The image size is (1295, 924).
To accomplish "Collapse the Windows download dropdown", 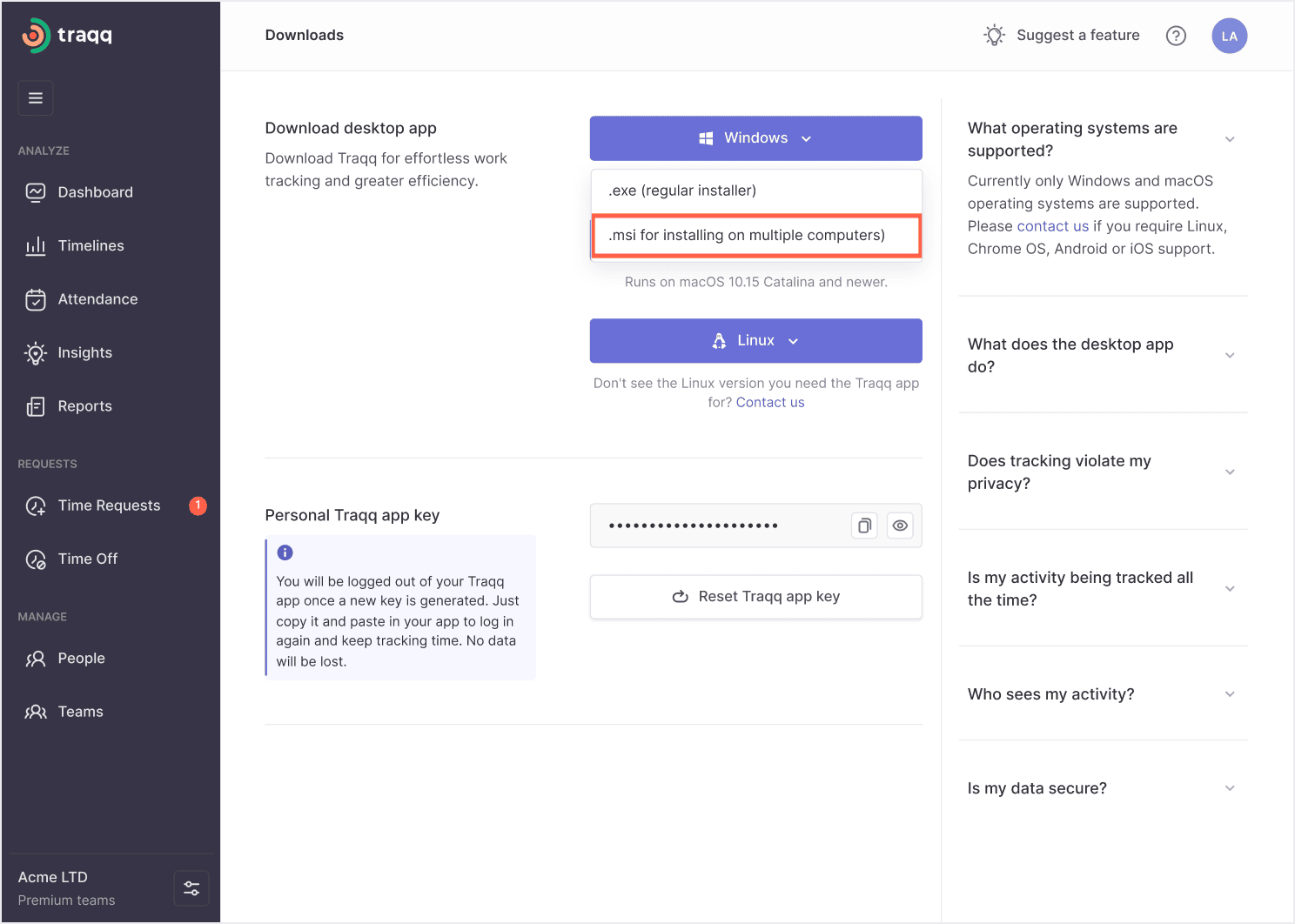I will pyautogui.click(x=756, y=138).
